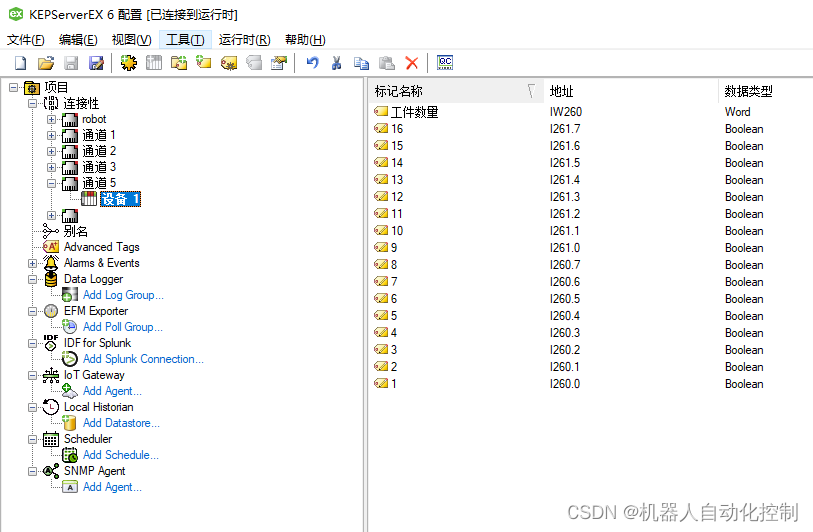Click address cell I261.0
This screenshot has height=532, width=813.
(x=565, y=248)
